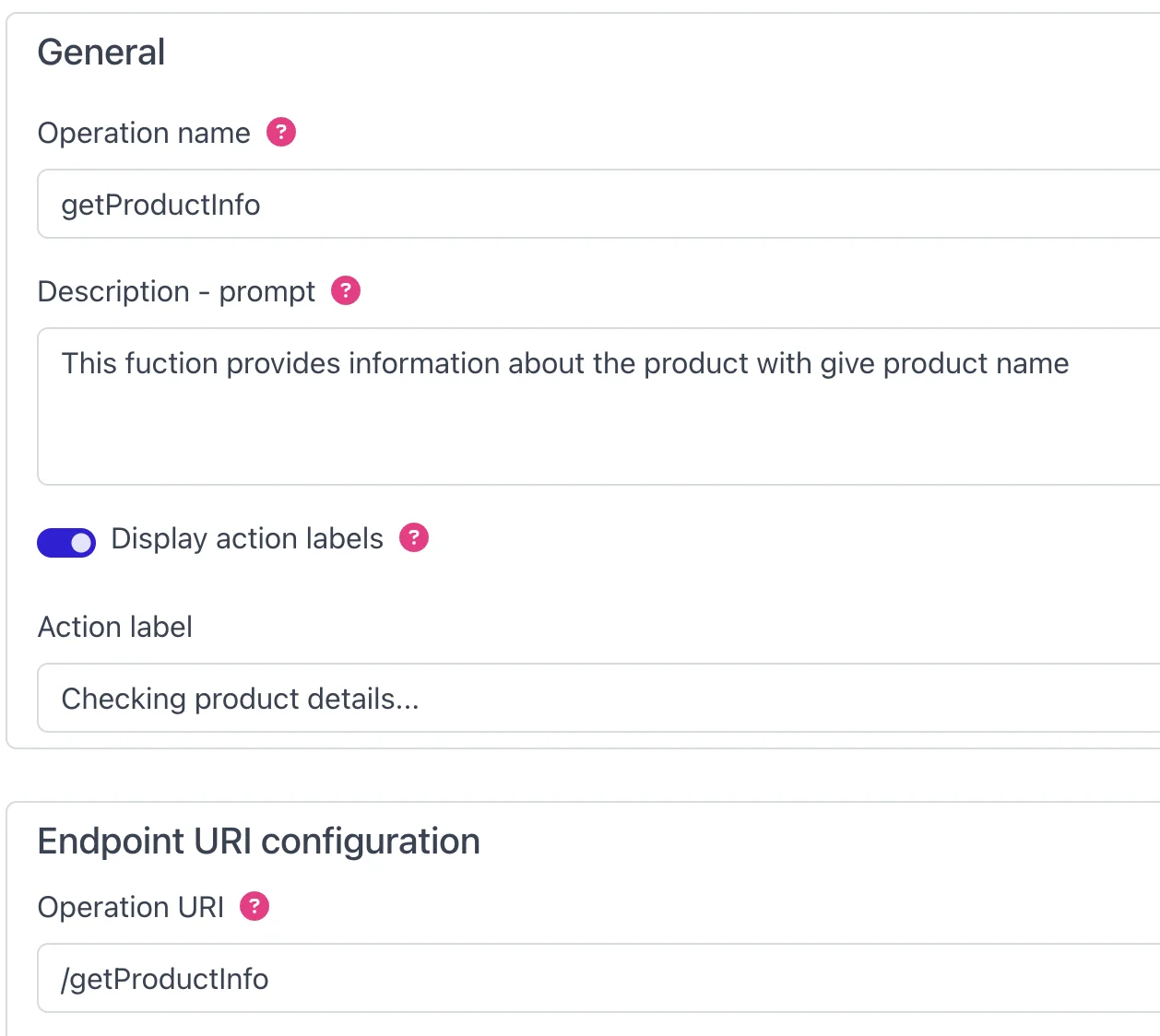
Task: Show help for Operation URI field
Action: point(254,907)
